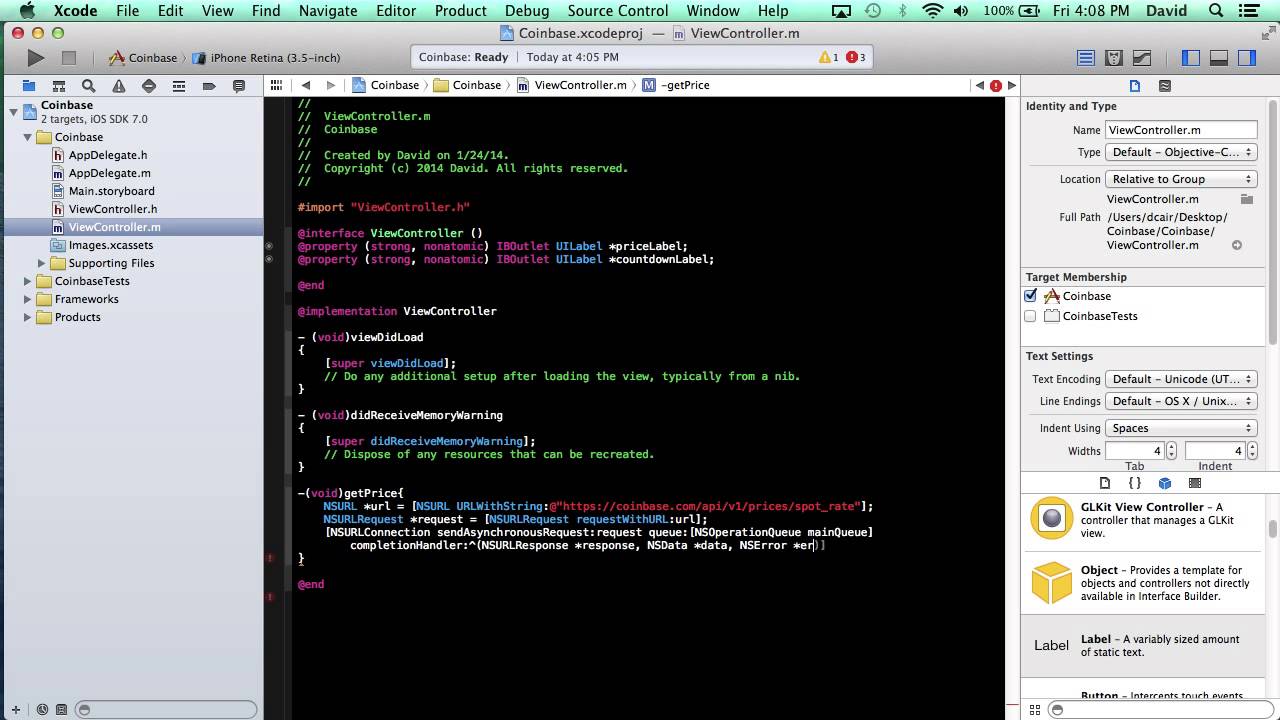The width and height of the screenshot is (1280, 720).
Task: Switch library to icon grid view
Action: 1036,710
